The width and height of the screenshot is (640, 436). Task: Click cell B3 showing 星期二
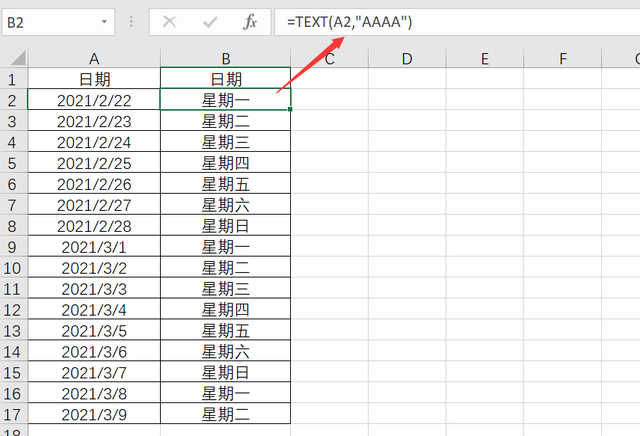226,120
